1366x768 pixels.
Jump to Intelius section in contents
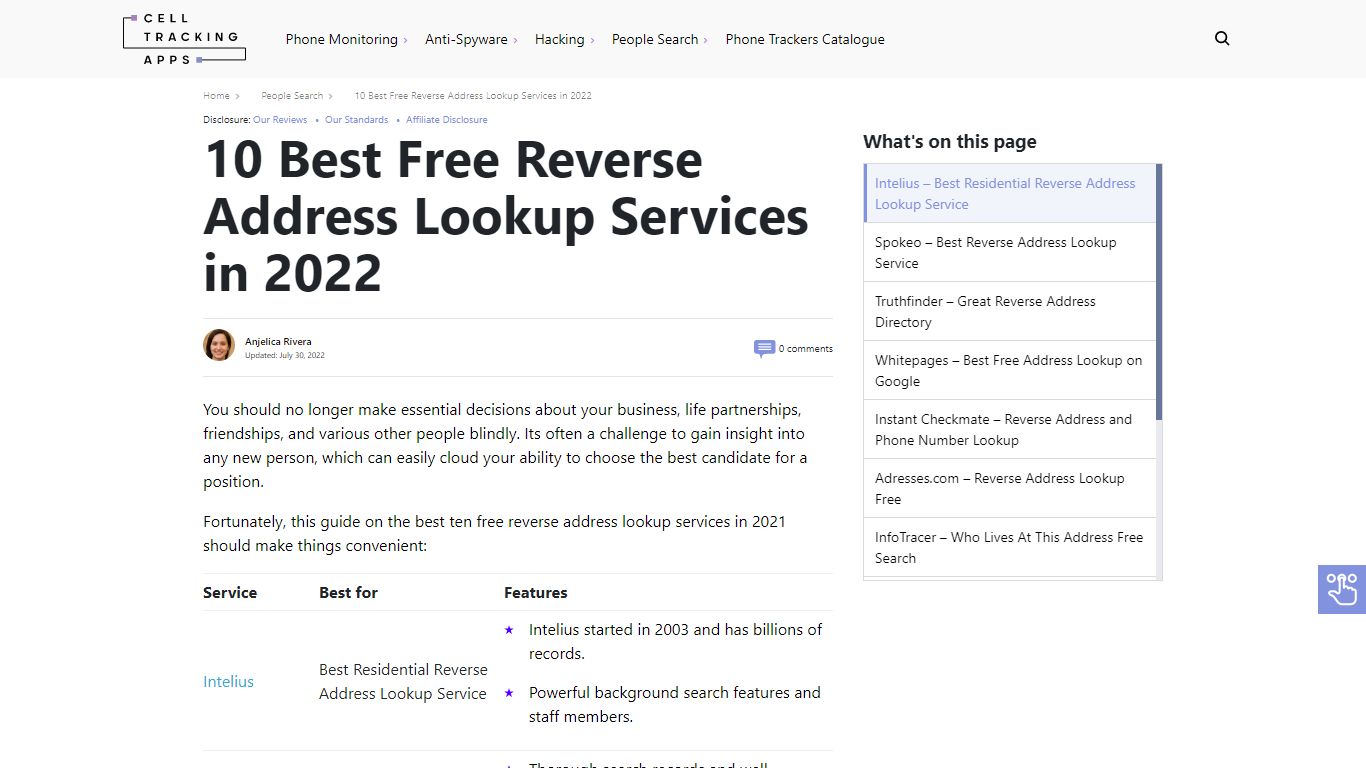1010,193
